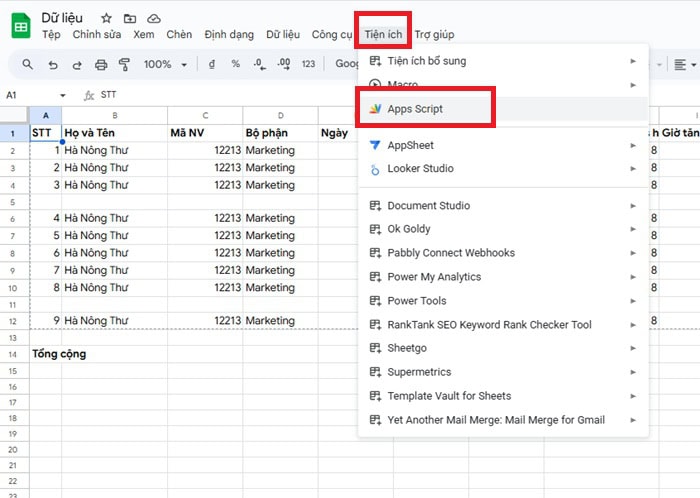Expand the AppSheet submenu
Screen dimensions: 700x498
click(633, 145)
